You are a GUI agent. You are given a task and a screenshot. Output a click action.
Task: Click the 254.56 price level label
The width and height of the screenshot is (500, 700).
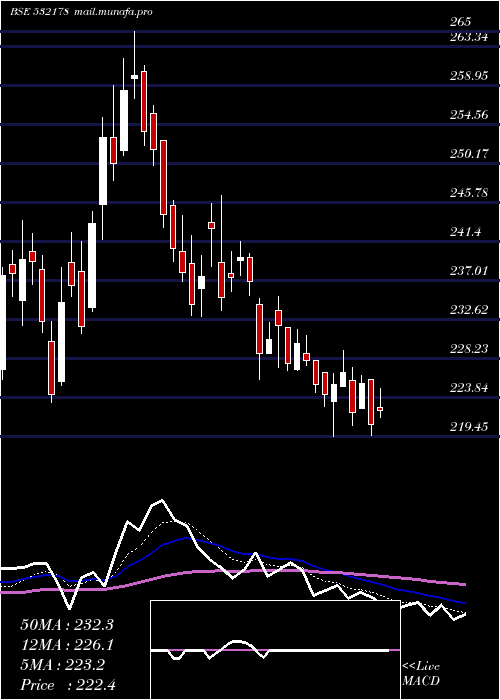coord(468,115)
